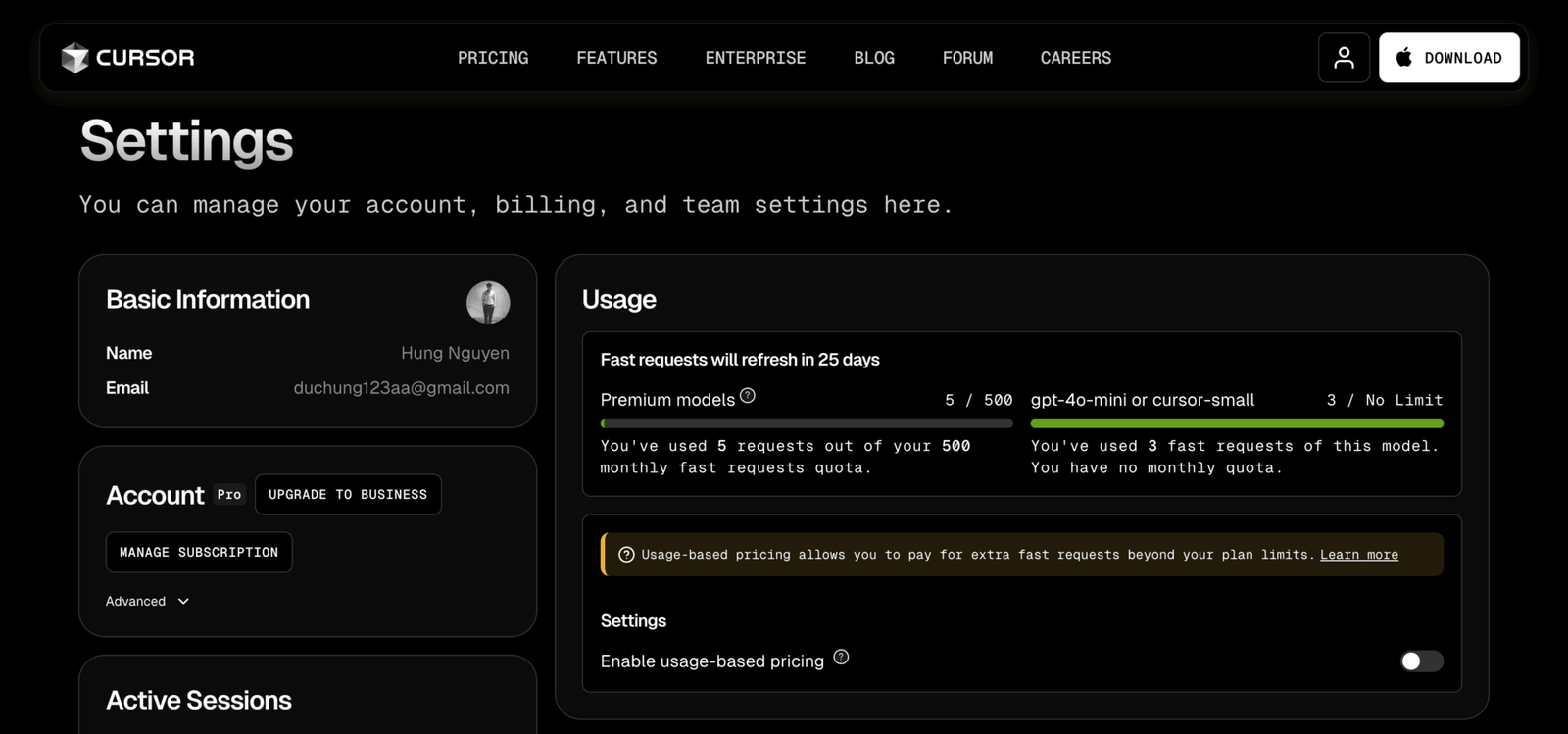The width and height of the screenshot is (1568, 734).
Task: Click the profile avatar photo
Action: point(488,303)
